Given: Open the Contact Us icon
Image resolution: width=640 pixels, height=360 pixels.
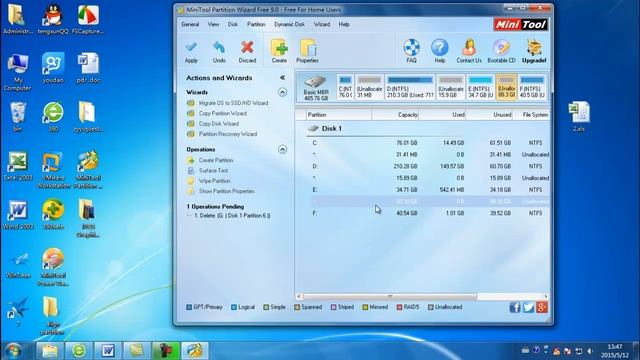Looking at the screenshot, I should [469, 51].
